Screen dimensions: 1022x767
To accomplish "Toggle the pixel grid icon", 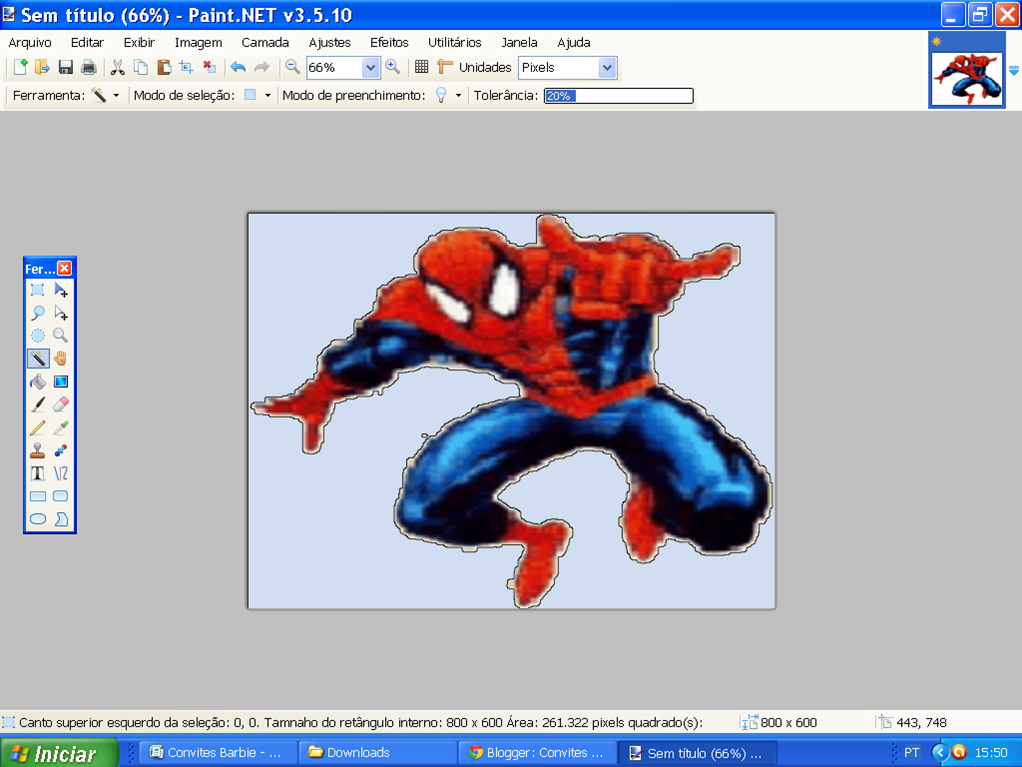I will [x=422, y=67].
